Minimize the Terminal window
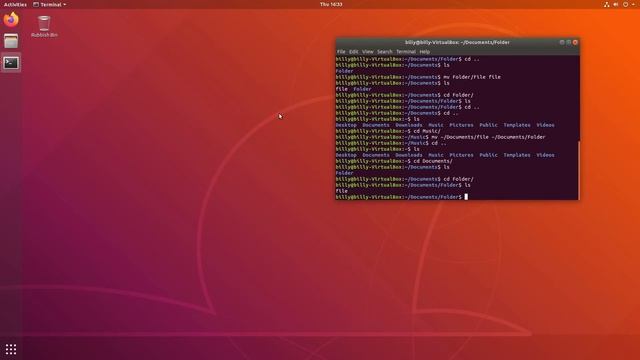The height and width of the screenshot is (360, 640). (x=562, y=42)
